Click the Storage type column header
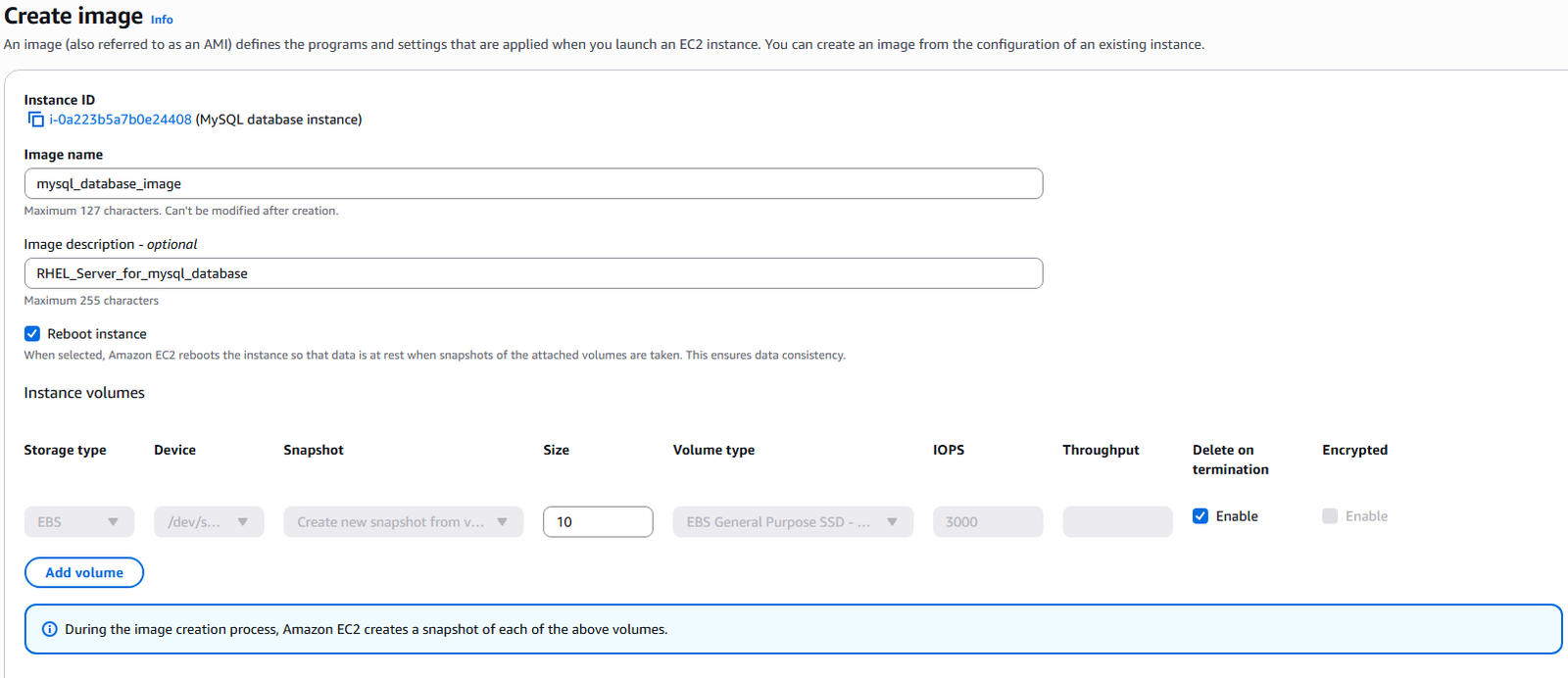1568x678 pixels. [x=66, y=450]
